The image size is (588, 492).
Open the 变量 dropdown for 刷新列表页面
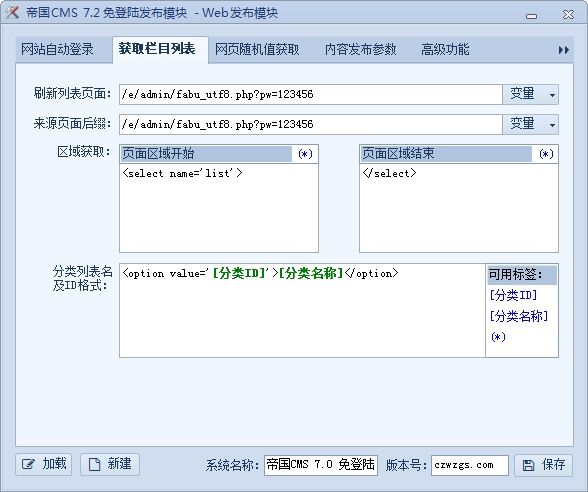click(530, 94)
